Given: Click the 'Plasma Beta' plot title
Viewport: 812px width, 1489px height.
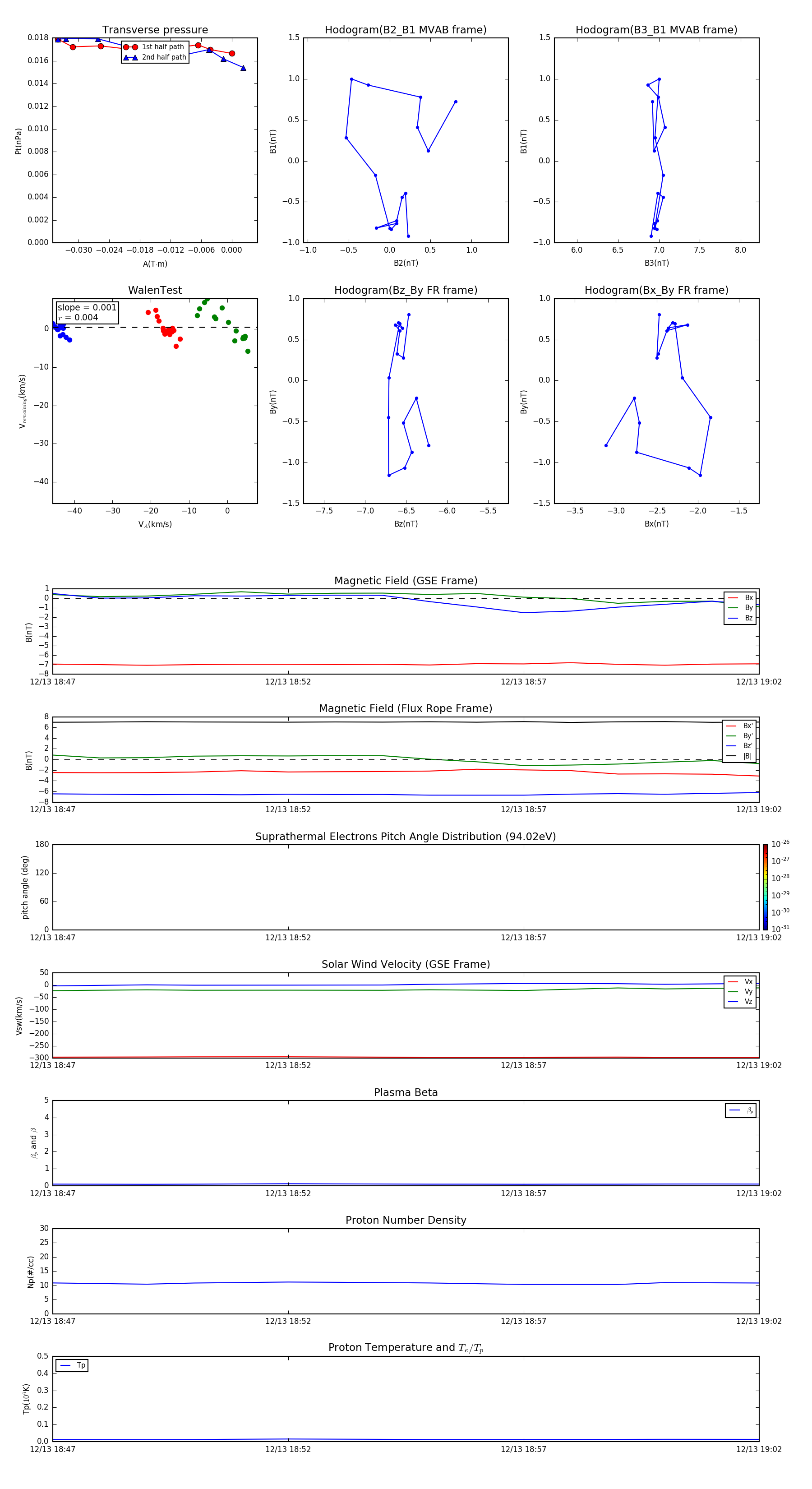Looking at the screenshot, I should [406, 1092].
